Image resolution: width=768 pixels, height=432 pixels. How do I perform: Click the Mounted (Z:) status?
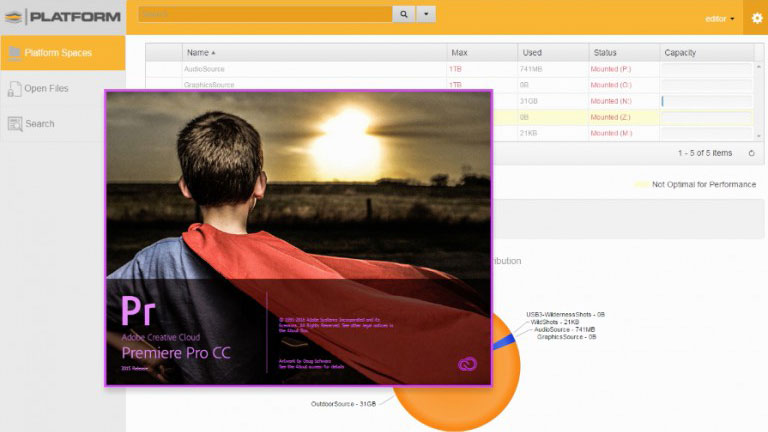[610, 117]
